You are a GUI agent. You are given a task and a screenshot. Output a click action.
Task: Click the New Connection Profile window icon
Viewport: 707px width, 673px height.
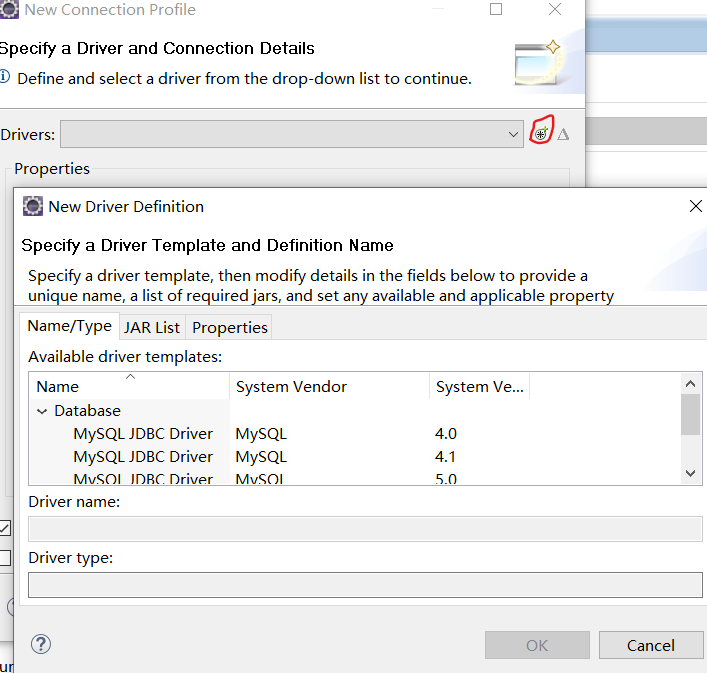[9, 9]
